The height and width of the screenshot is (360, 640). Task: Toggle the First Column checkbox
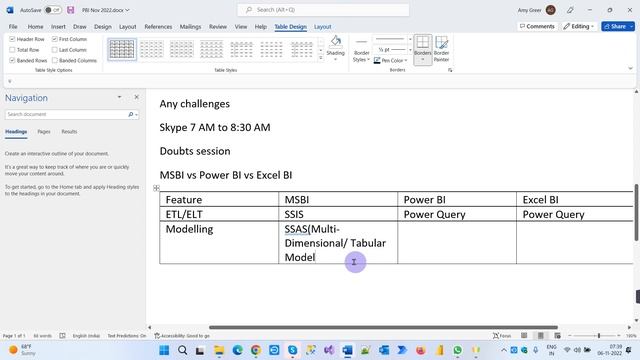55,39
